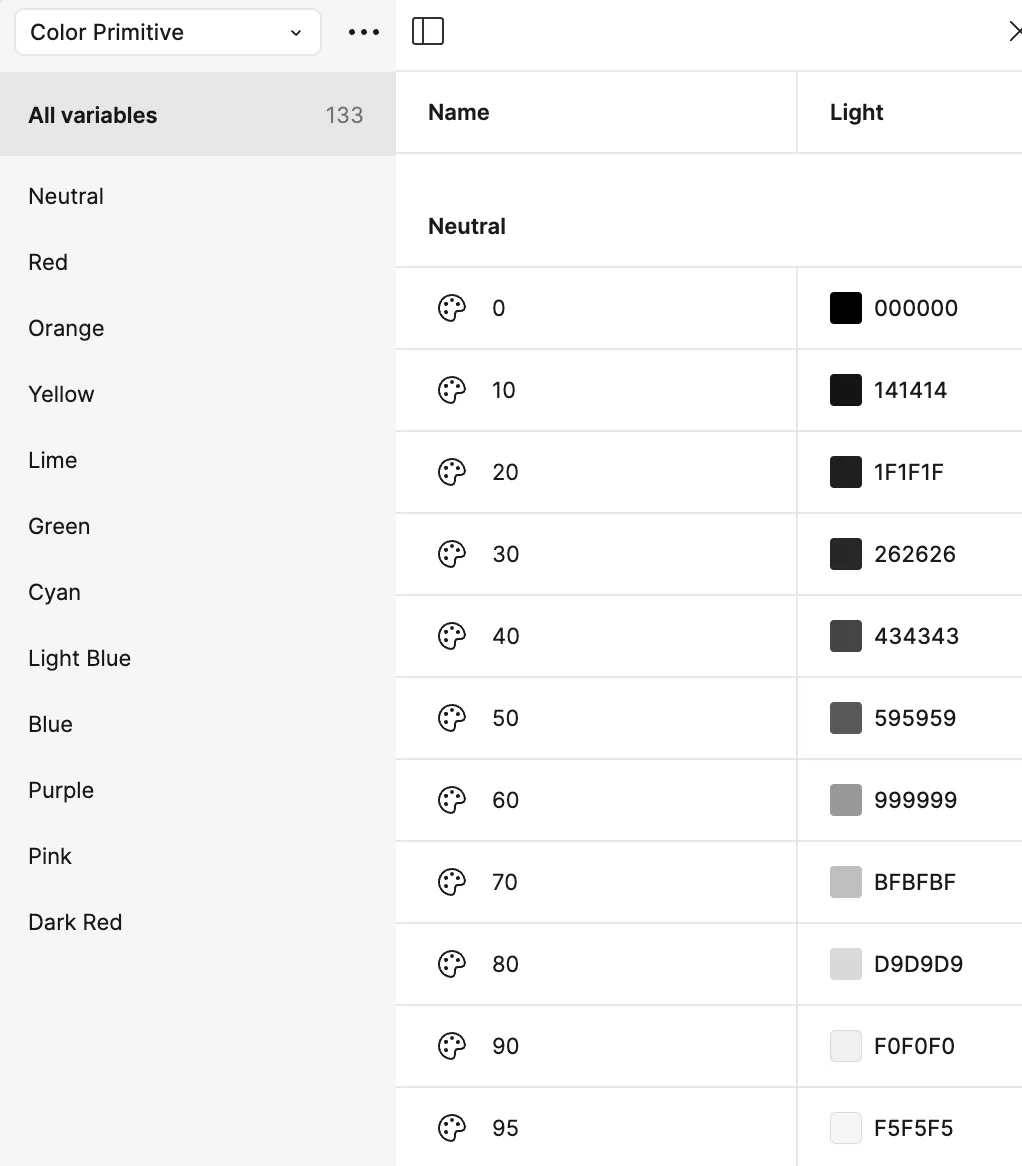1022x1166 pixels.
Task: Click the palette icon for variable 40
Action: [x=452, y=636]
